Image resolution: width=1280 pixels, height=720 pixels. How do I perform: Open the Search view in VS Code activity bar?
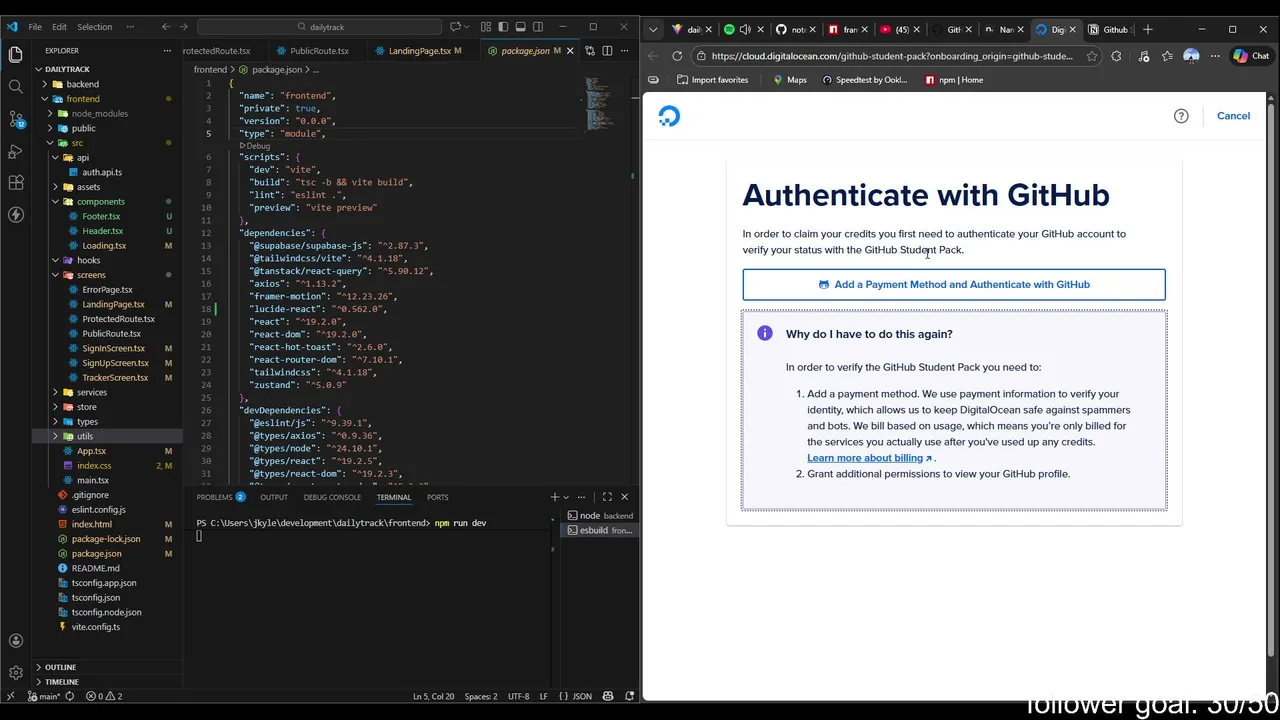[15, 87]
